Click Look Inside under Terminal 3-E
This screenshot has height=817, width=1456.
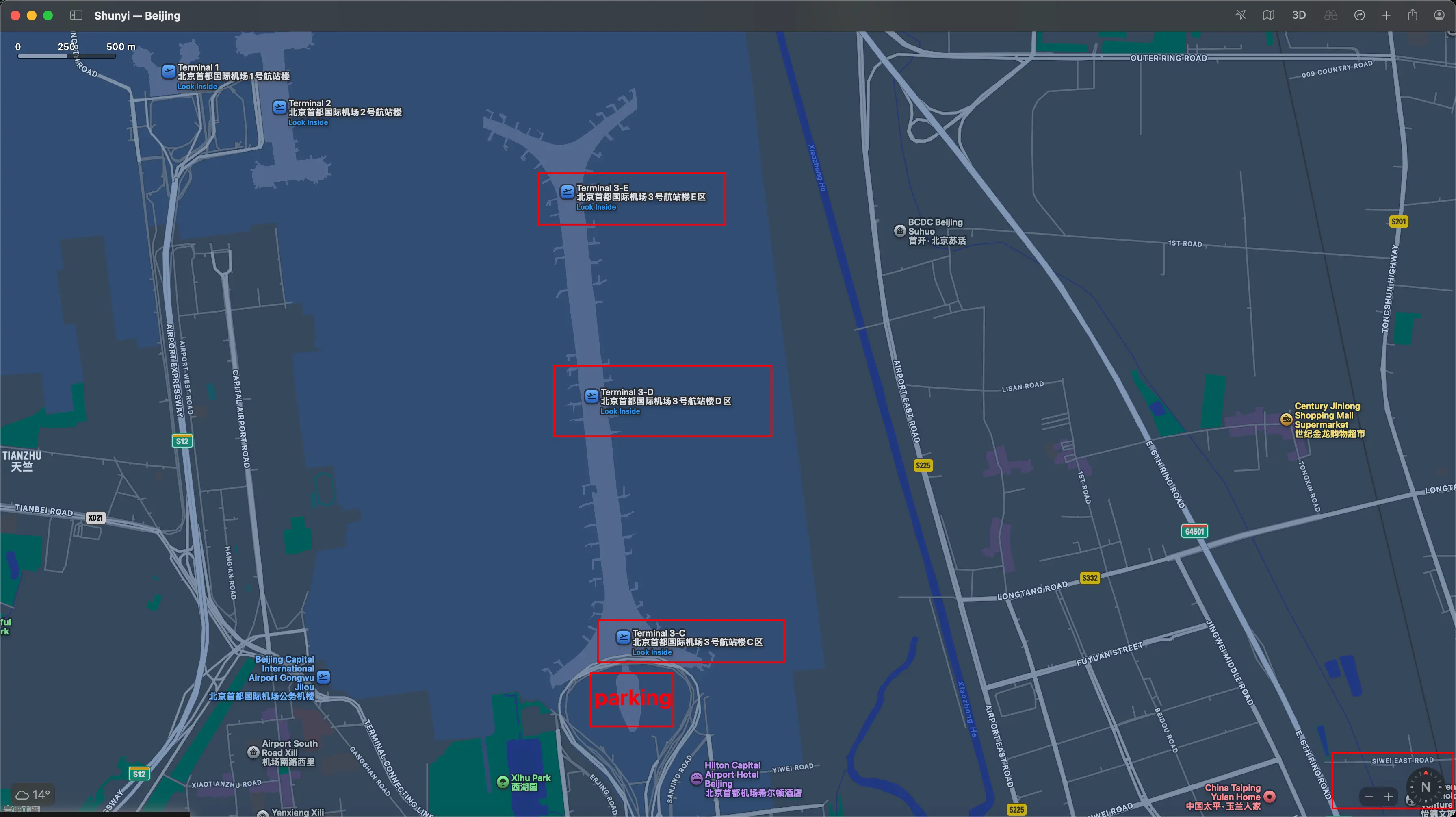pos(596,207)
